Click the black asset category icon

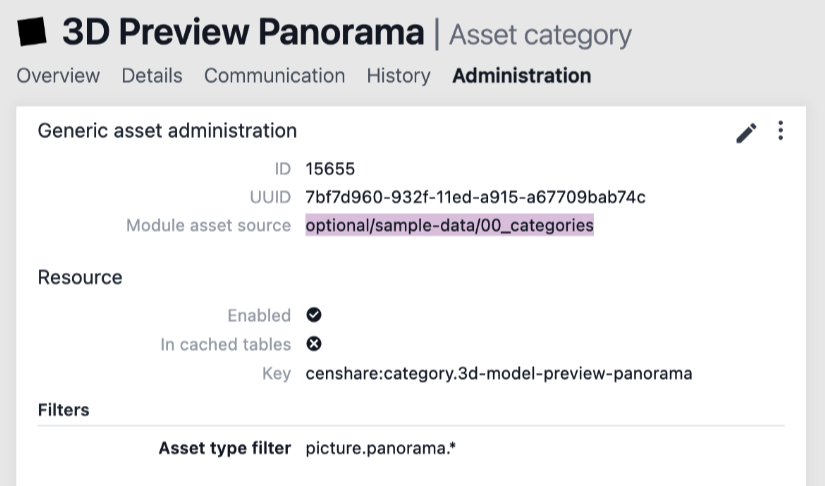pyautogui.click(x=32, y=33)
